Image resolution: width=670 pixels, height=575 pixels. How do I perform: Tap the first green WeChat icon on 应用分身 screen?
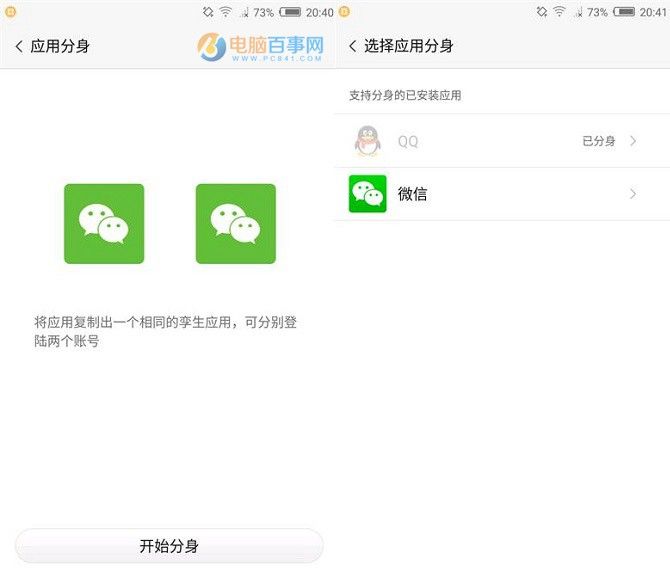point(104,224)
